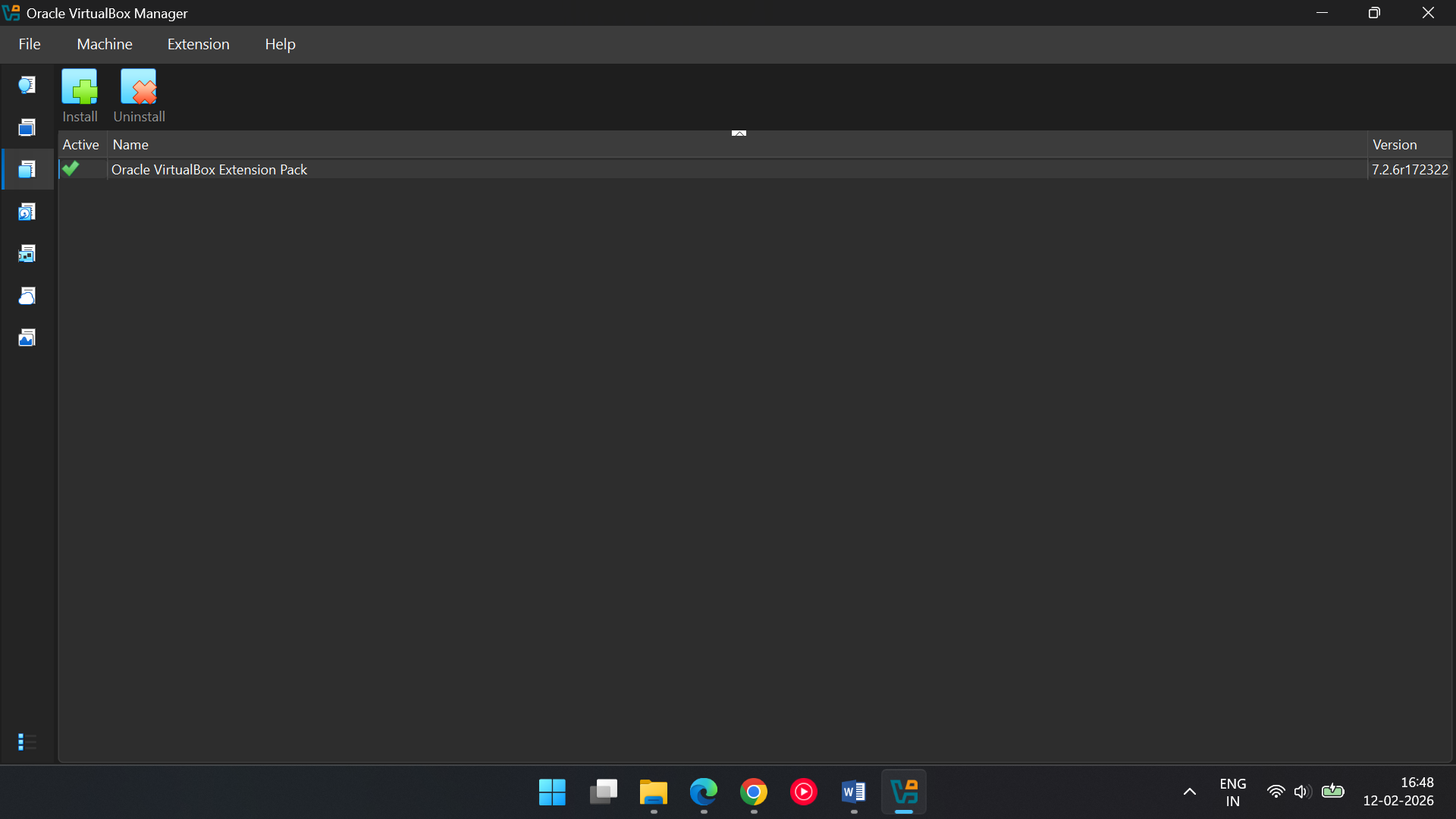Open the File menu
The height and width of the screenshot is (819, 1456).
30,44
